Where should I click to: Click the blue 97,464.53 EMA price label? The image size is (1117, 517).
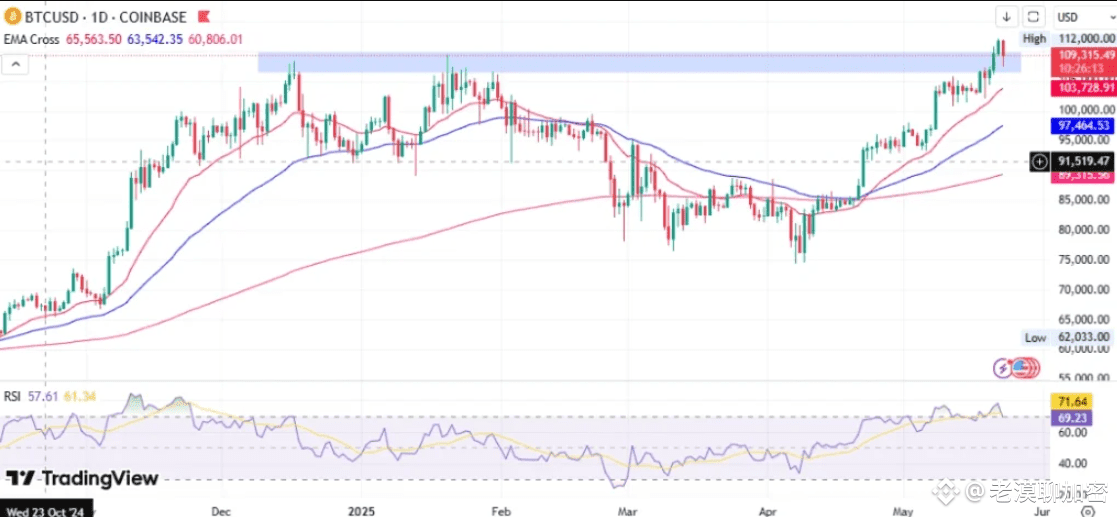click(x=1082, y=125)
